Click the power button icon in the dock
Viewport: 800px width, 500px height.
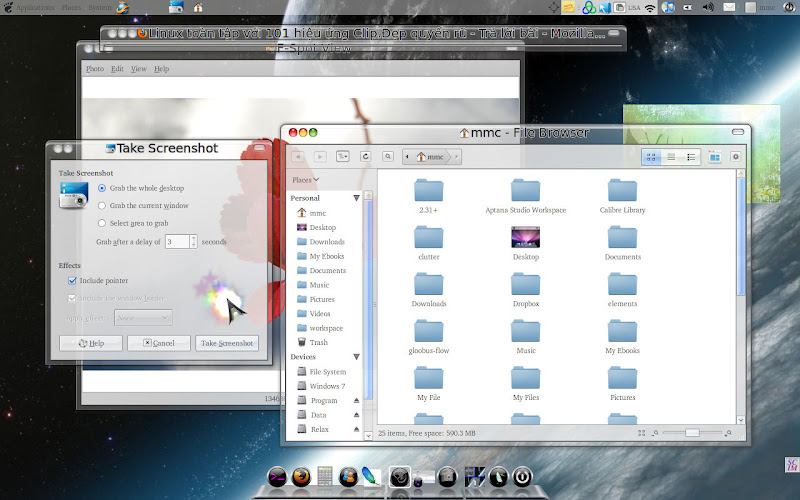coord(522,477)
